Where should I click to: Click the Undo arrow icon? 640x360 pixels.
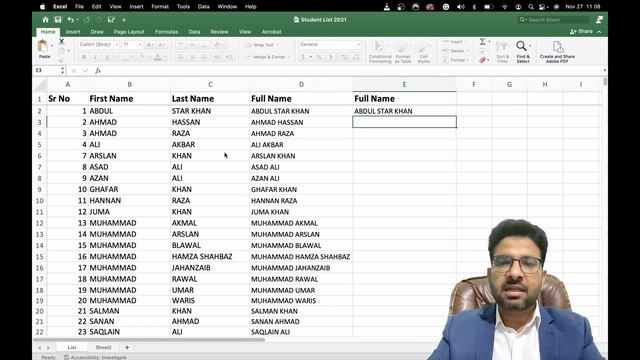coord(71,20)
